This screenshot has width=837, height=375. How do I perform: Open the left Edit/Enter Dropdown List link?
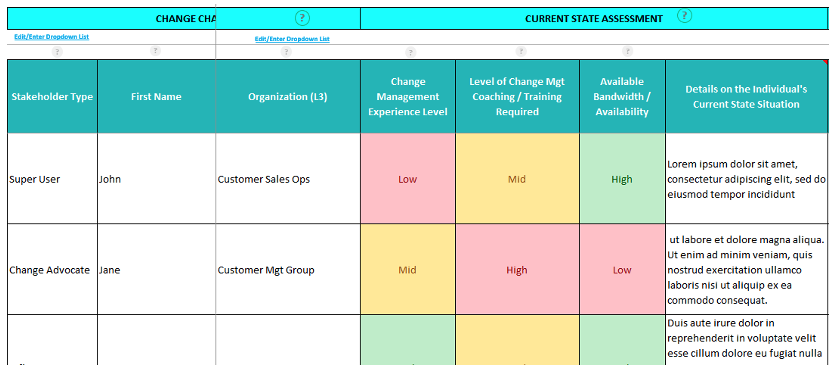click(x=52, y=37)
